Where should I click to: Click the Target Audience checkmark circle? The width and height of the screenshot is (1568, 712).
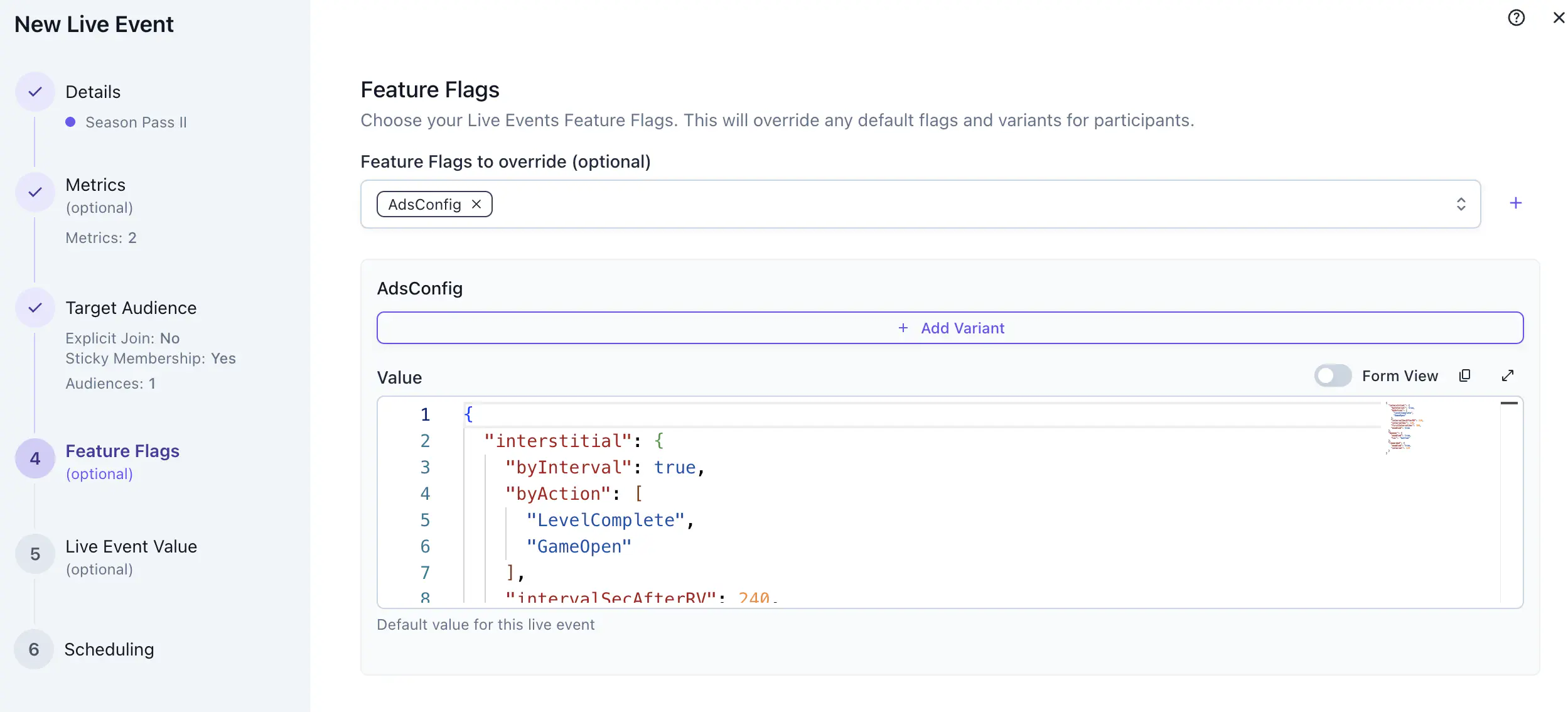tap(35, 308)
